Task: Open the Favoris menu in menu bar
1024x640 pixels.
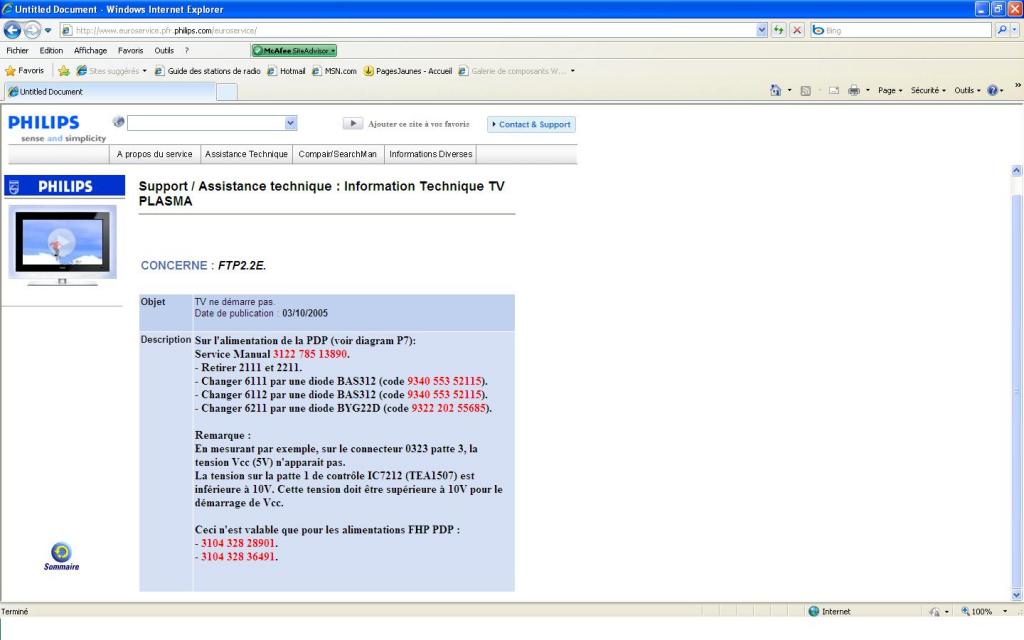Action: click(x=131, y=50)
